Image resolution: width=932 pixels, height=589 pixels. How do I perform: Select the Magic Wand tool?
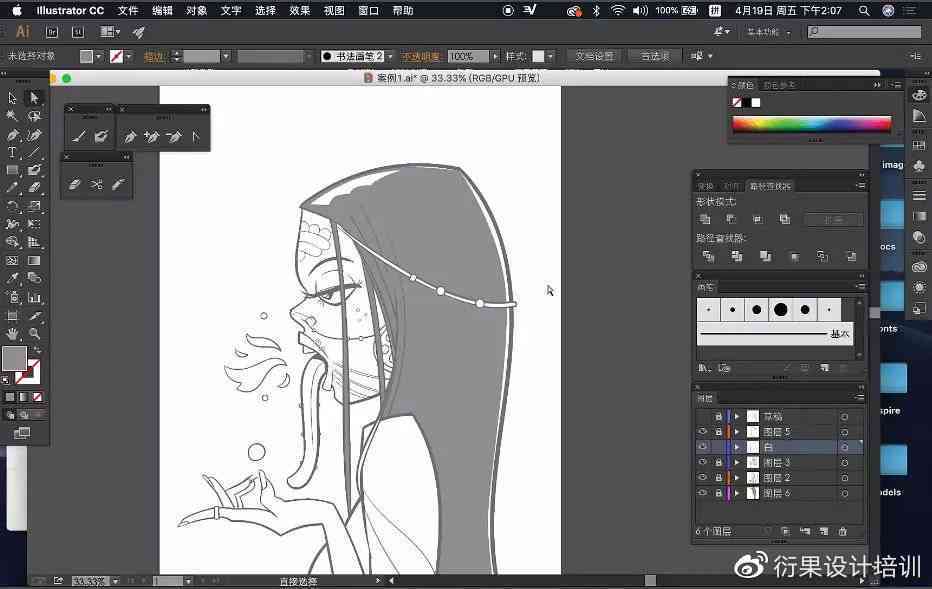click(12, 116)
